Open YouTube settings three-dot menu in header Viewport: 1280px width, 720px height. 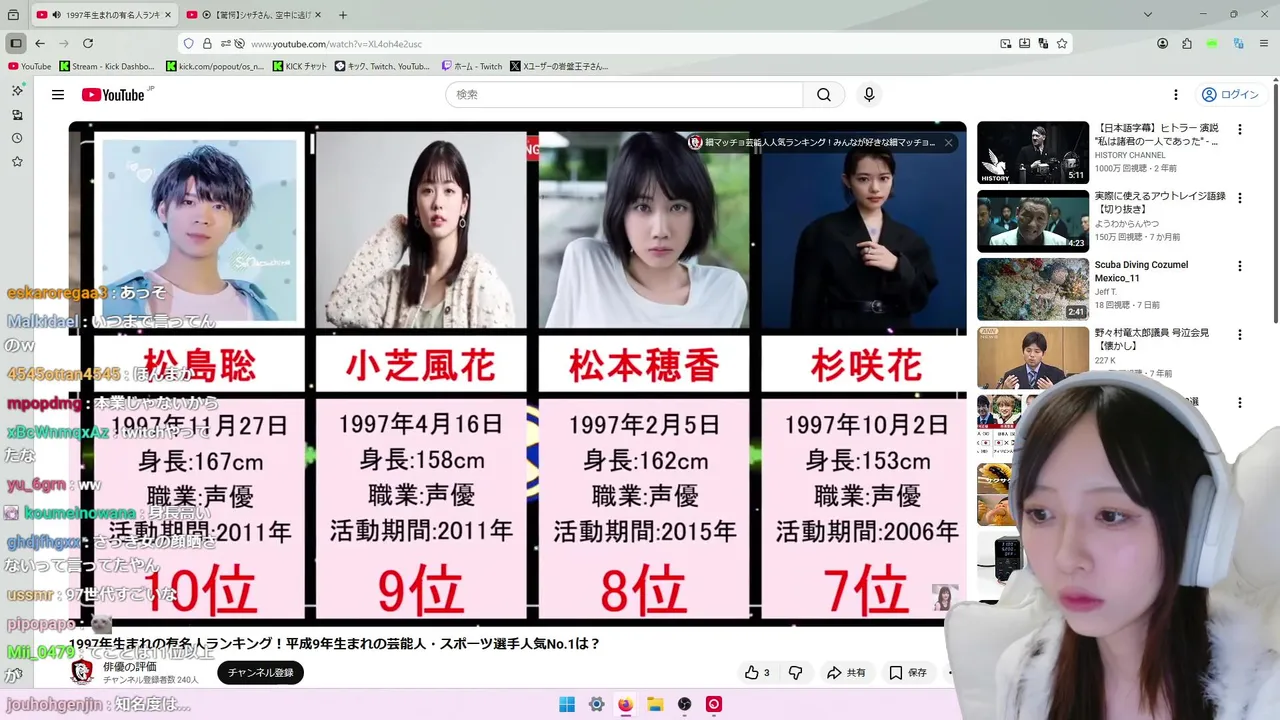[x=1176, y=95]
